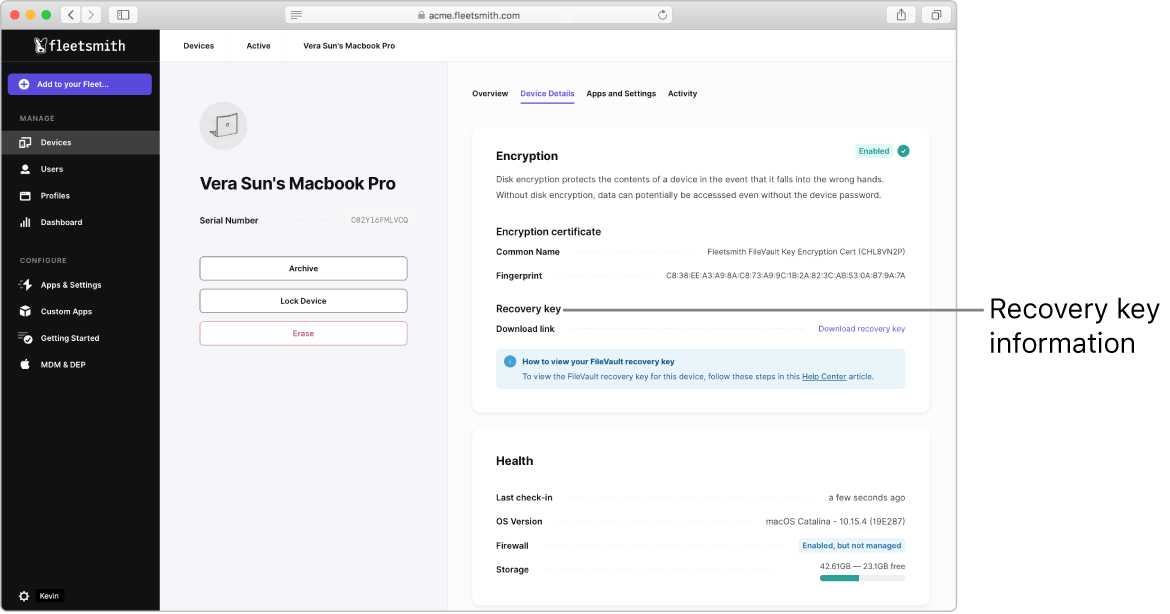Image resolution: width=1170 pixels, height=614 pixels.
Task: Click the Safari forward arrow
Action: (91, 15)
